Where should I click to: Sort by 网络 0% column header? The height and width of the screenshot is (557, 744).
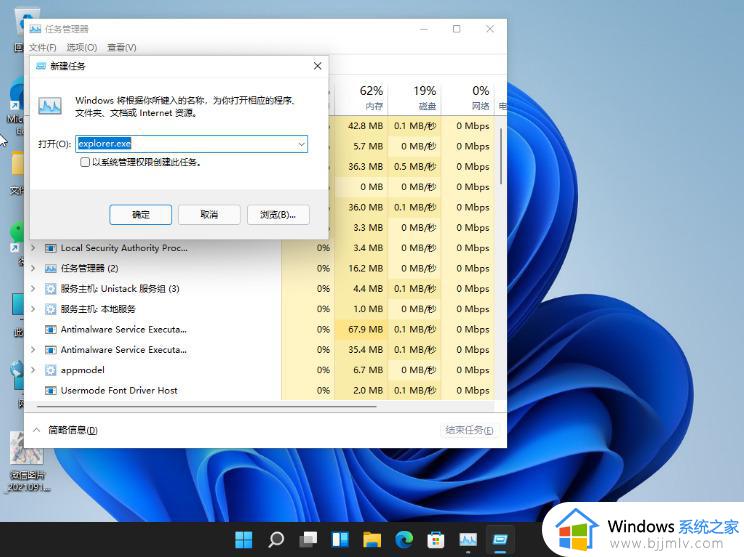[x=468, y=97]
